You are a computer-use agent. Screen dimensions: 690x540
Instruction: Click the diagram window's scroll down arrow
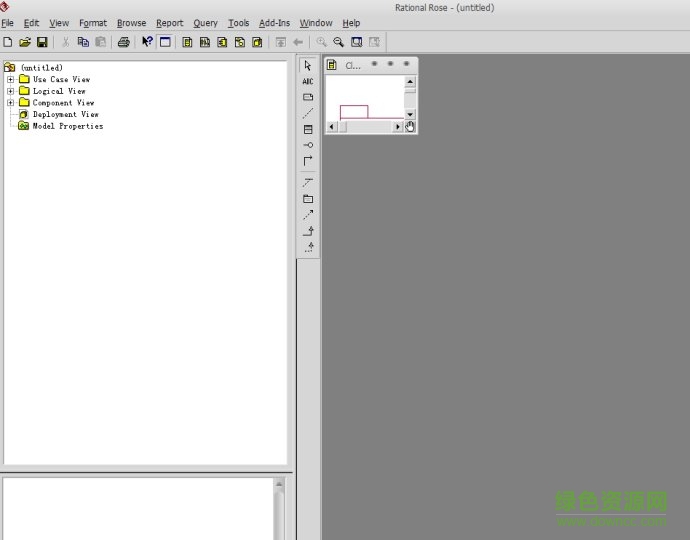click(410, 114)
